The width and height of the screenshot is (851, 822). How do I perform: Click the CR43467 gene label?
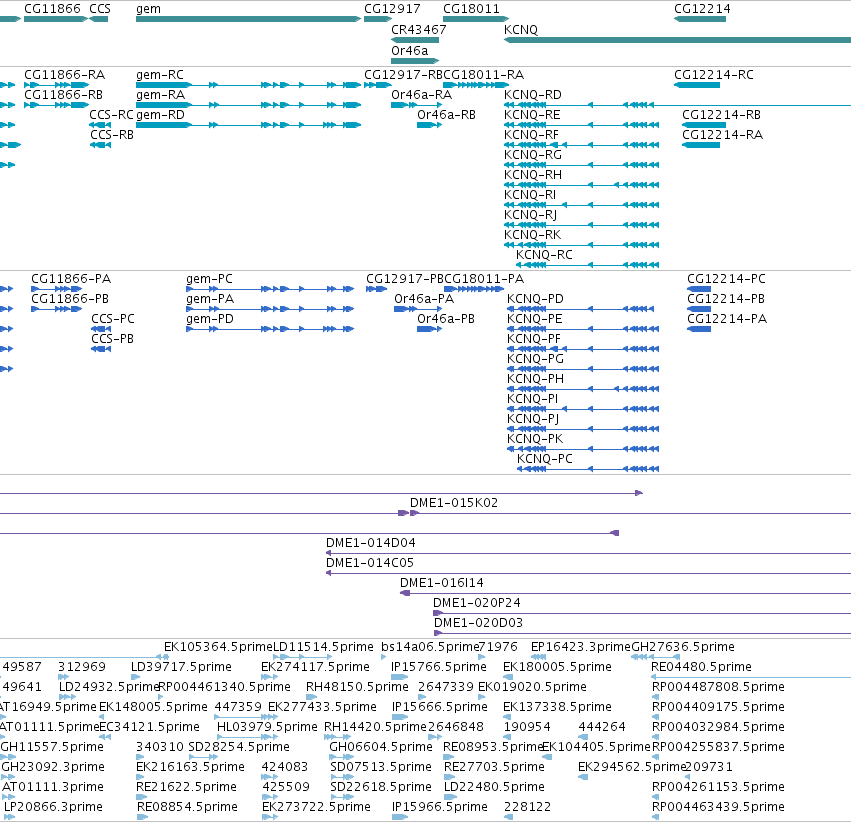418,29
